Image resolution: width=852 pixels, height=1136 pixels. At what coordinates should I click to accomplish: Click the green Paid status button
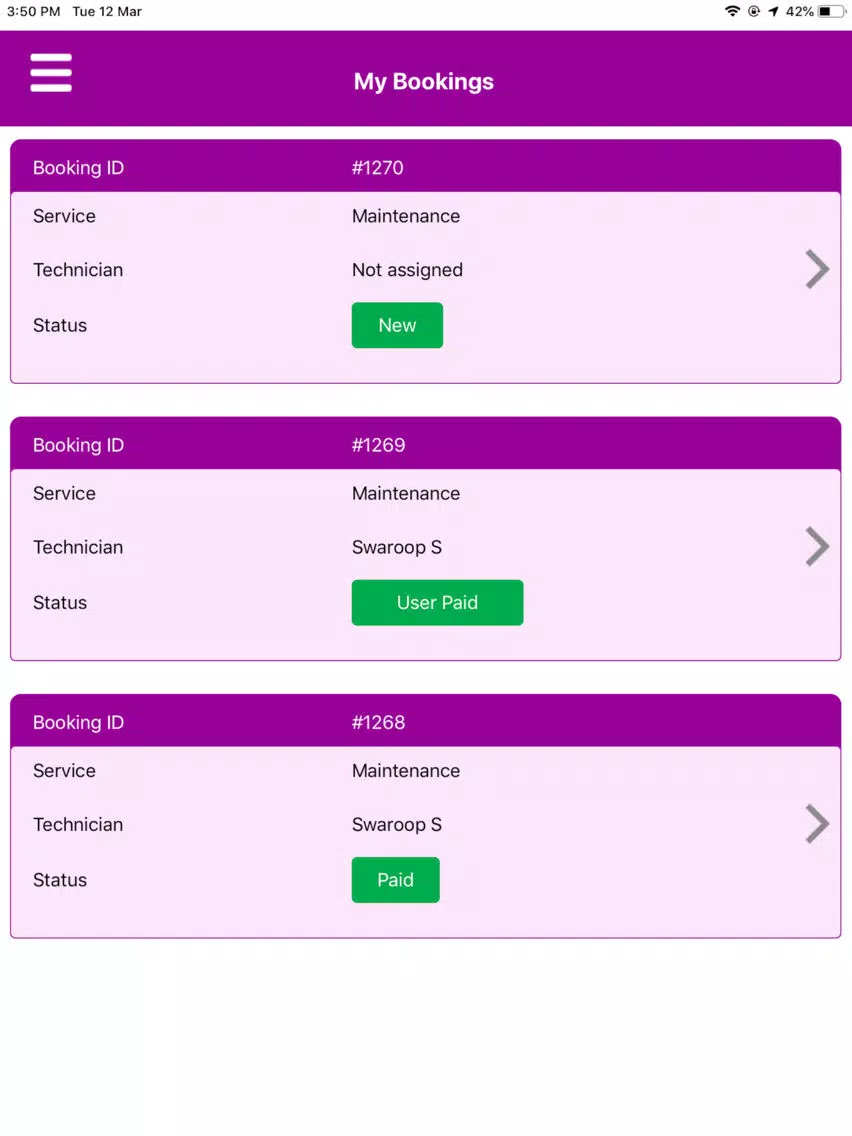tap(396, 880)
